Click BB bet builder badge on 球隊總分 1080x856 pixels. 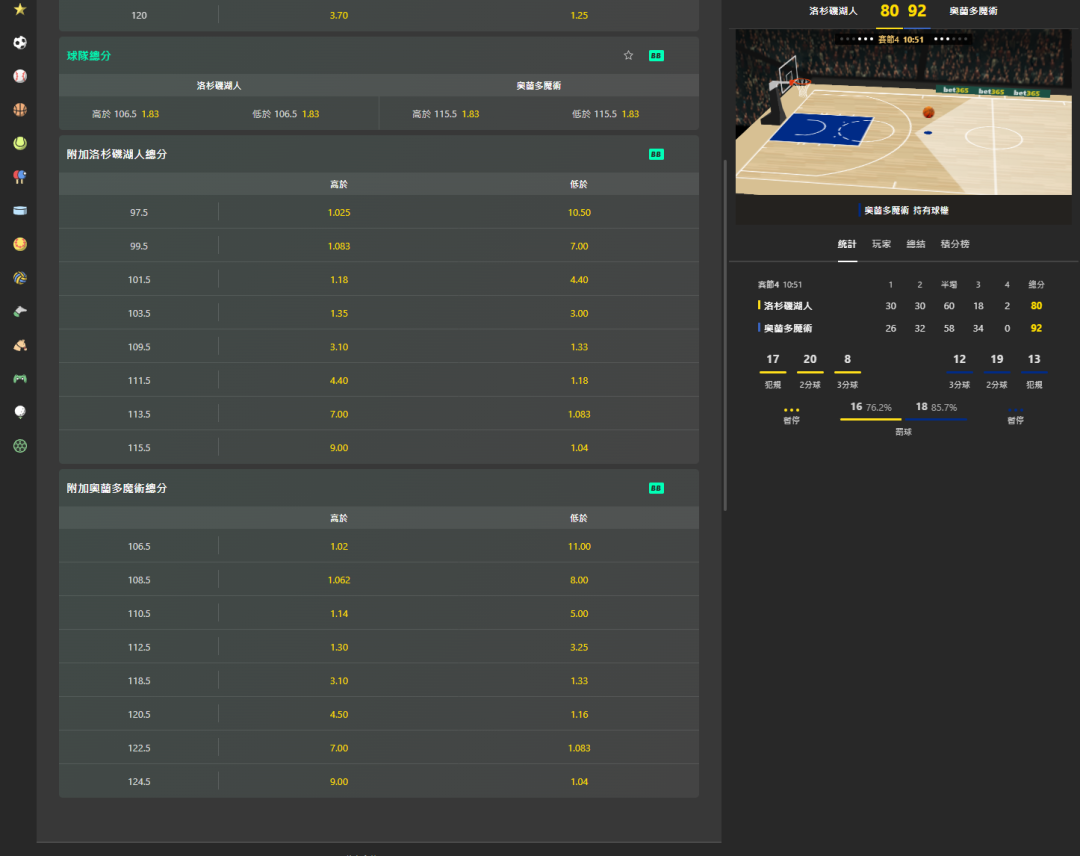[x=656, y=56]
